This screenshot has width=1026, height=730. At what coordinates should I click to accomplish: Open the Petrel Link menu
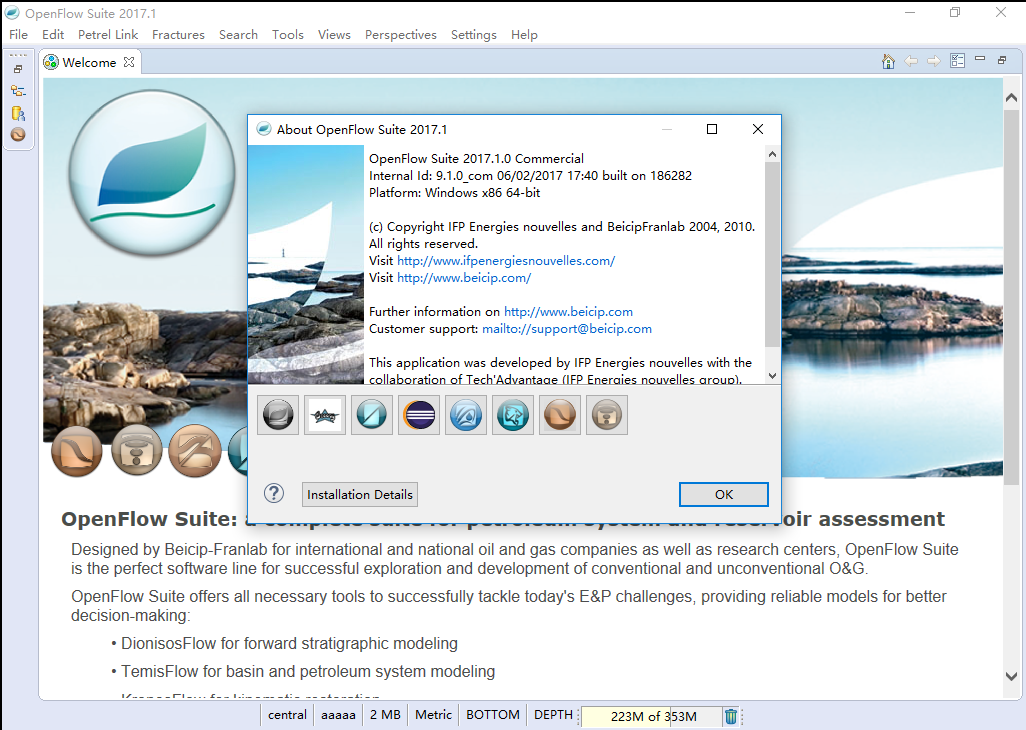coord(108,35)
